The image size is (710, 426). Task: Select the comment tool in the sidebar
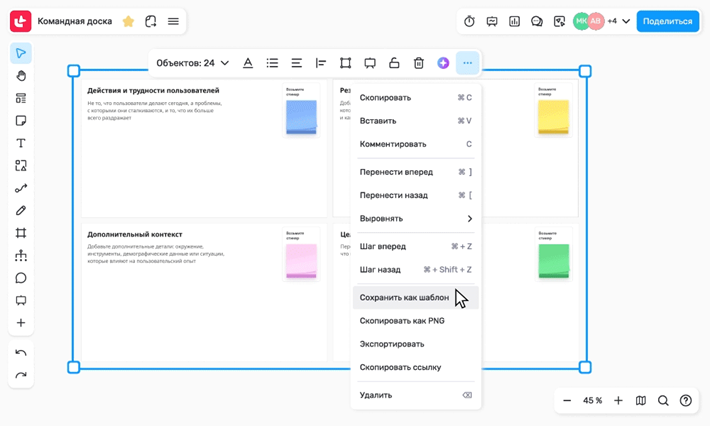pyautogui.click(x=21, y=278)
